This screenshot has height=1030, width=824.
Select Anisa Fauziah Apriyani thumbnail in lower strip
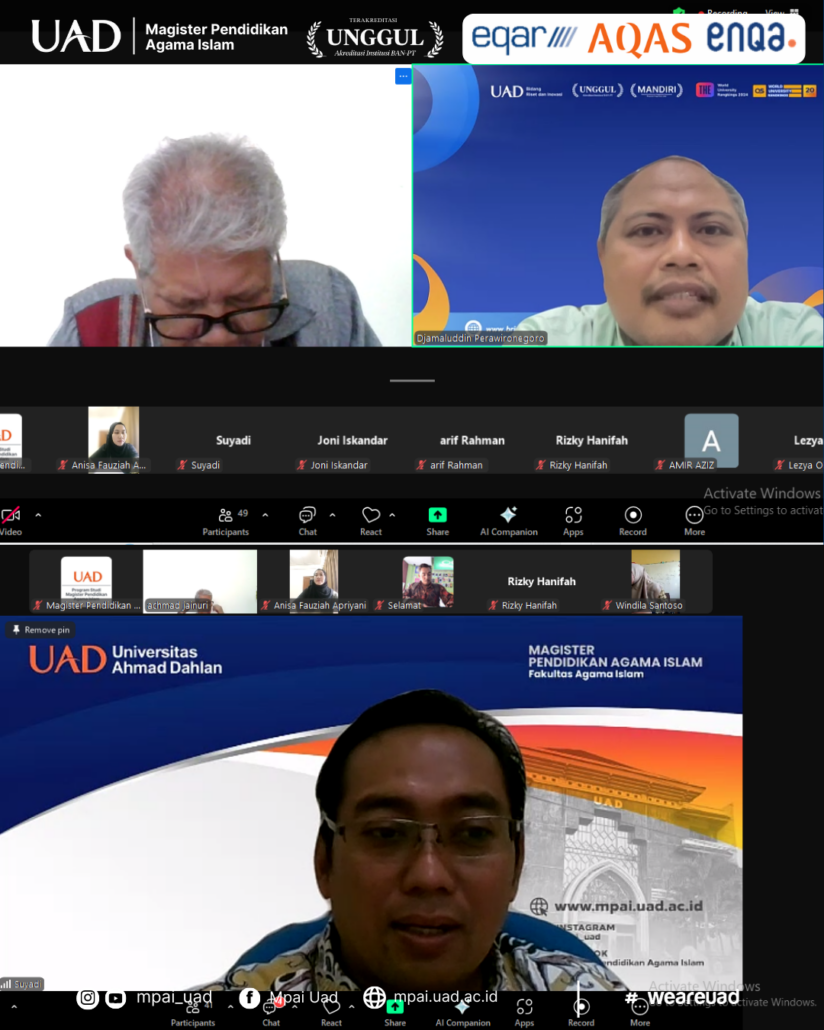pyautogui.click(x=314, y=582)
